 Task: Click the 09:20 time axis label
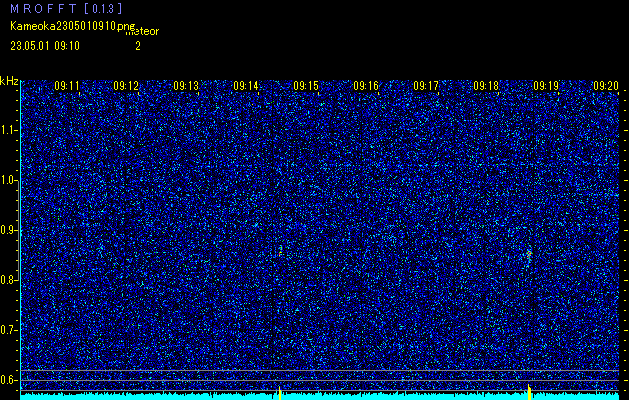click(606, 86)
